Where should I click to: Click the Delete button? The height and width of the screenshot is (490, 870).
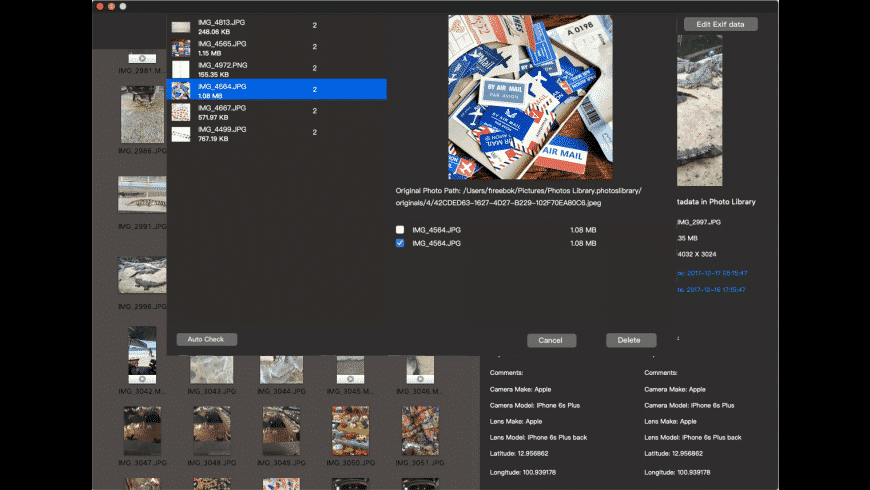631,340
